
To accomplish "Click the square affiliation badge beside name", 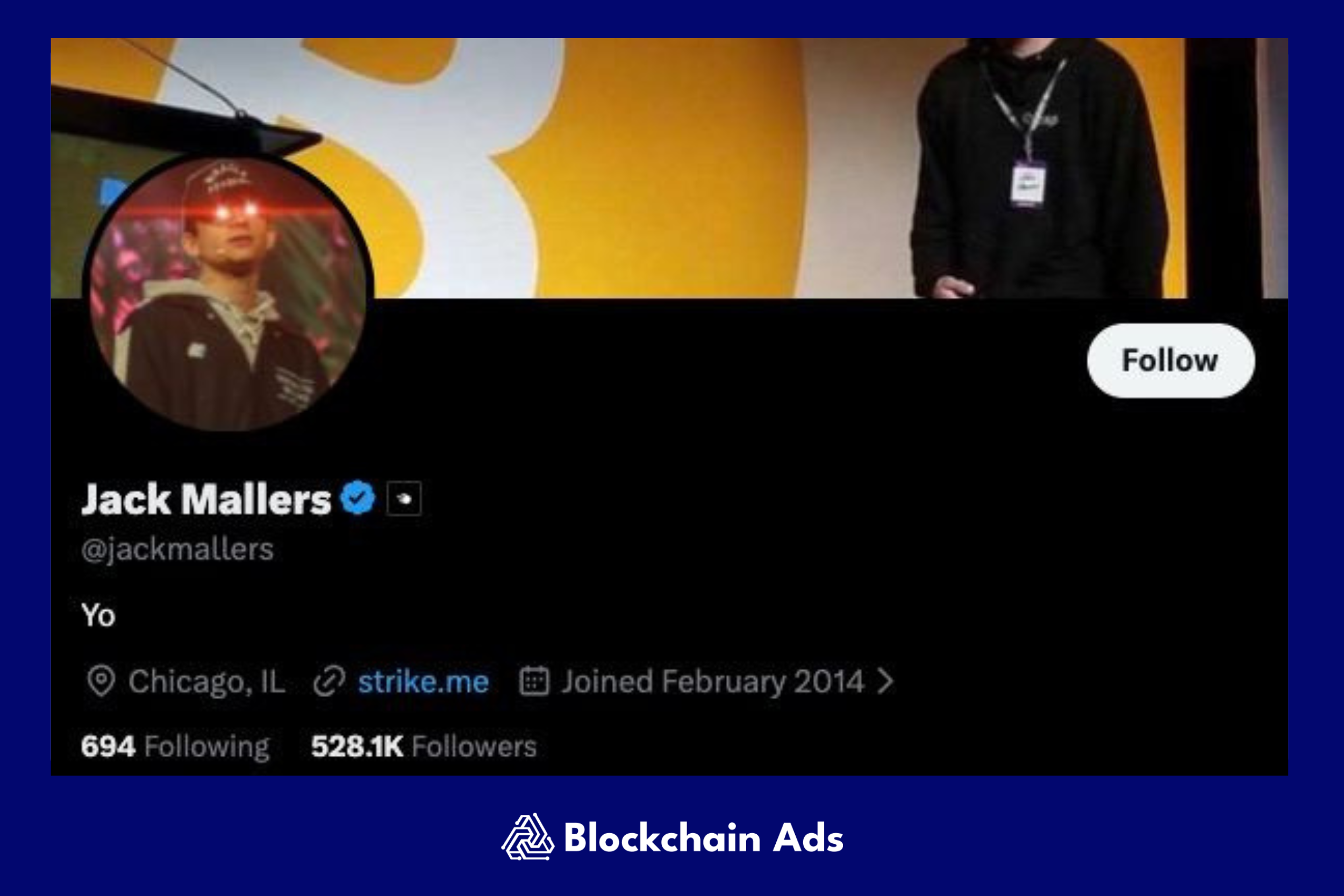I will (404, 498).
